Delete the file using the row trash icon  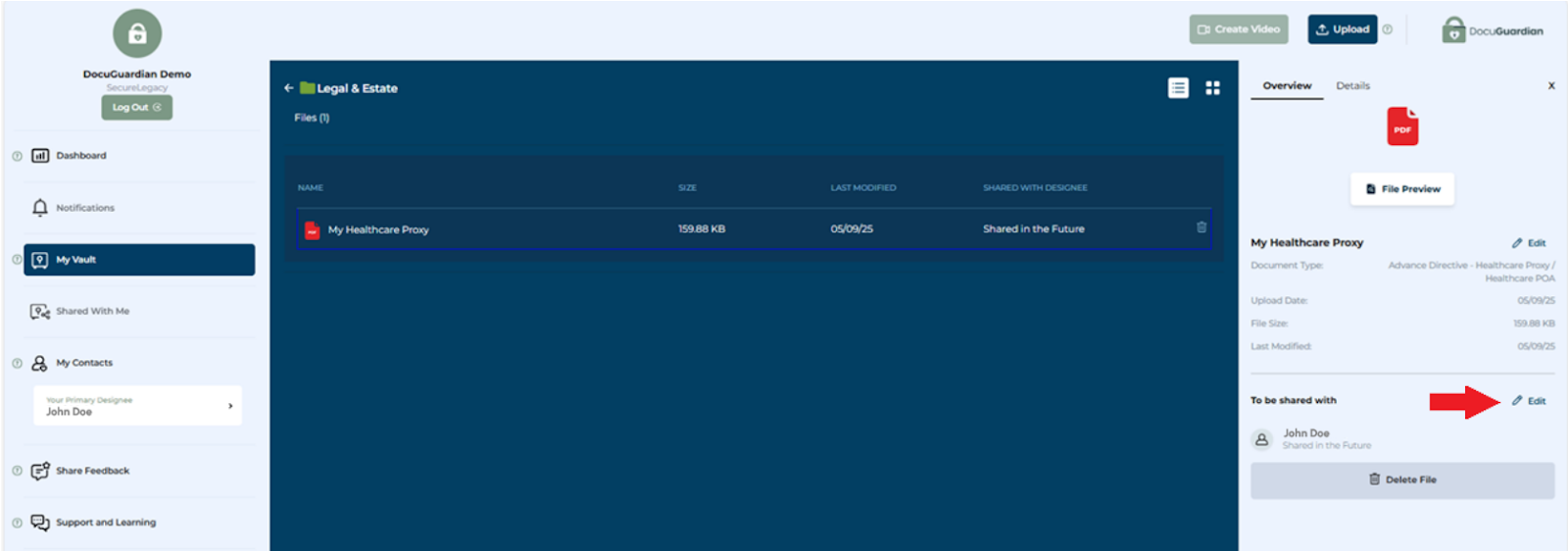point(1201,227)
